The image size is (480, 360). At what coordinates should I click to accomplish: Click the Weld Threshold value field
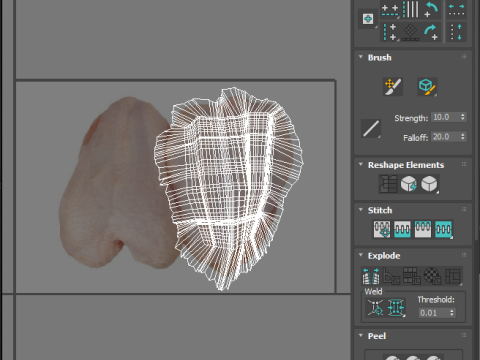pos(433,313)
